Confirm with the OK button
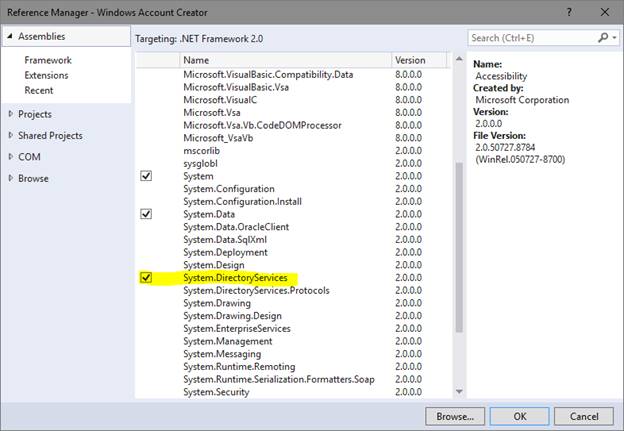Image resolution: width=624 pixels, height=431 pixels. (x=520, y=415)
